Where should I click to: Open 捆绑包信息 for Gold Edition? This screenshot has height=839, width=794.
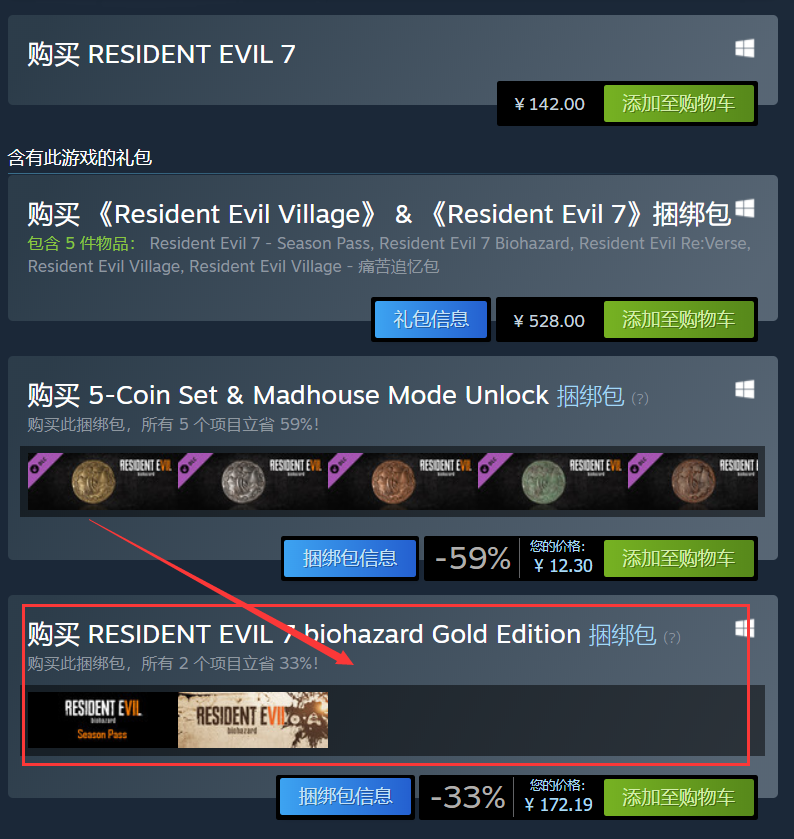point(346,797)
